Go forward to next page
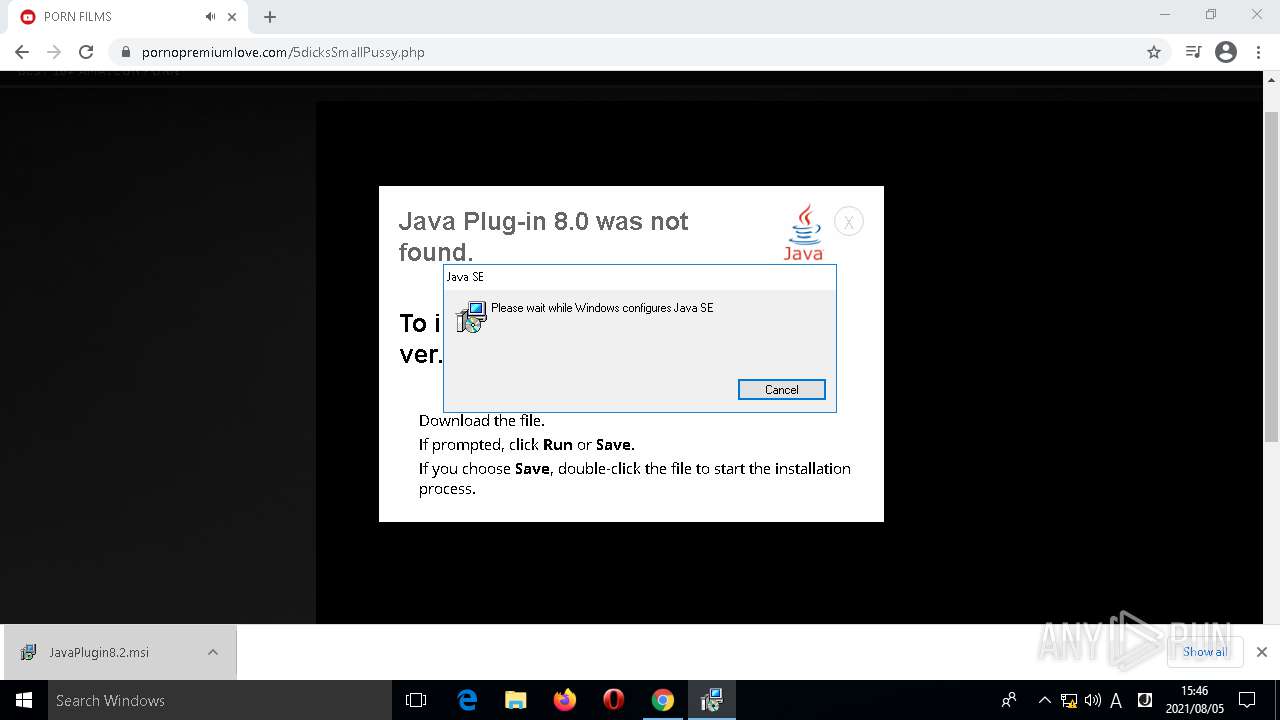The width and height of the screenshot is (1280, 720). 54,52
